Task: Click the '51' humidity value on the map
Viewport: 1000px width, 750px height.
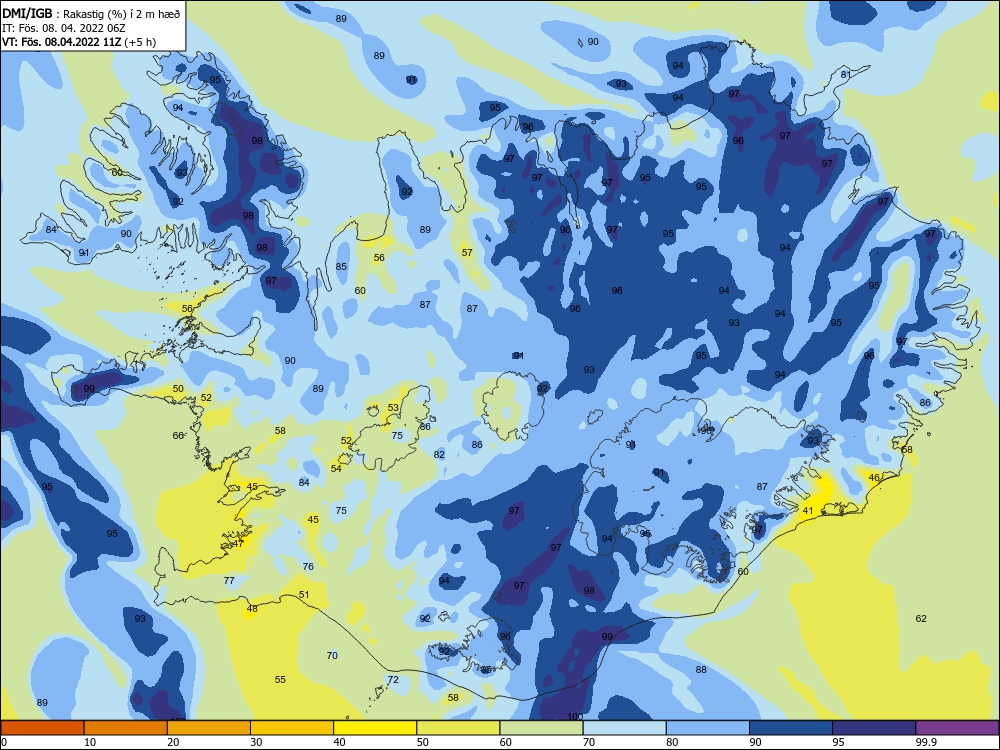Action: click(304, 595)
